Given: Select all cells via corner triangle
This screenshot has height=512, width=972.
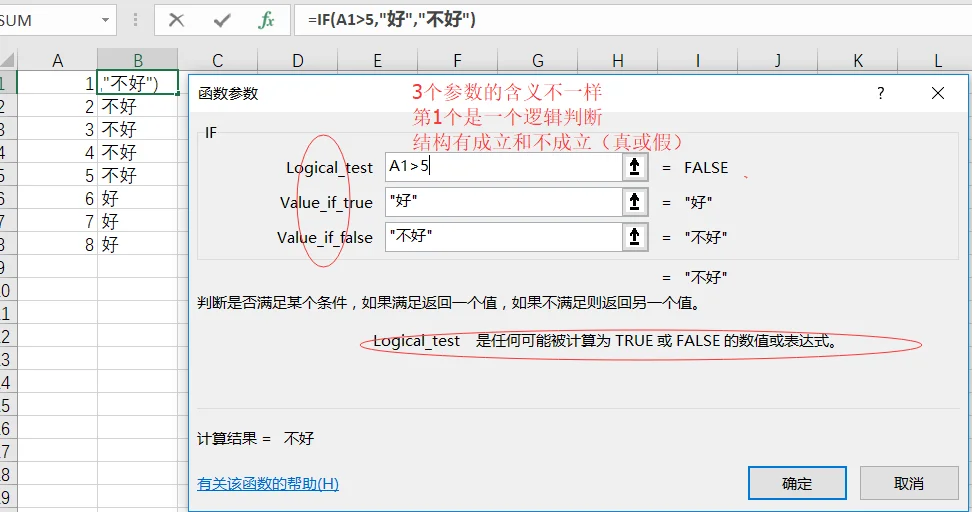Looking at the screenshot, I should click(x=7, y=60).
